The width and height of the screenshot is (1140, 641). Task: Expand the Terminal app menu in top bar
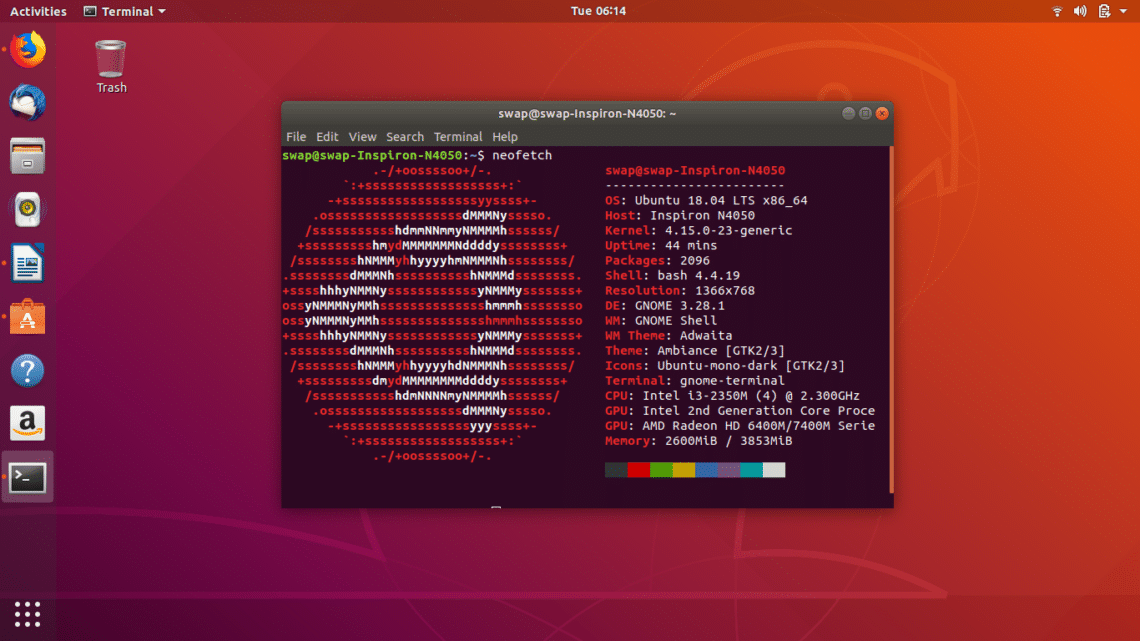(124, 11)
